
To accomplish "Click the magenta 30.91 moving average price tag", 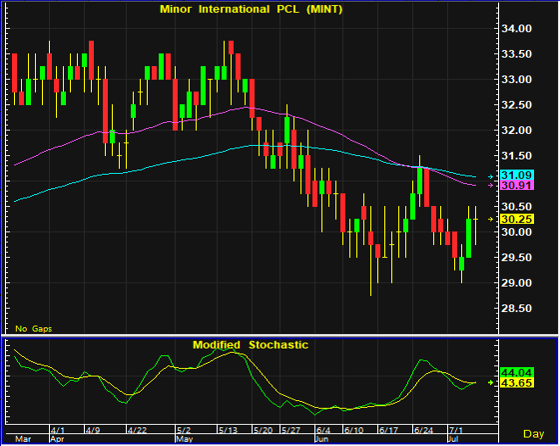I will click(x=517, y=185).
